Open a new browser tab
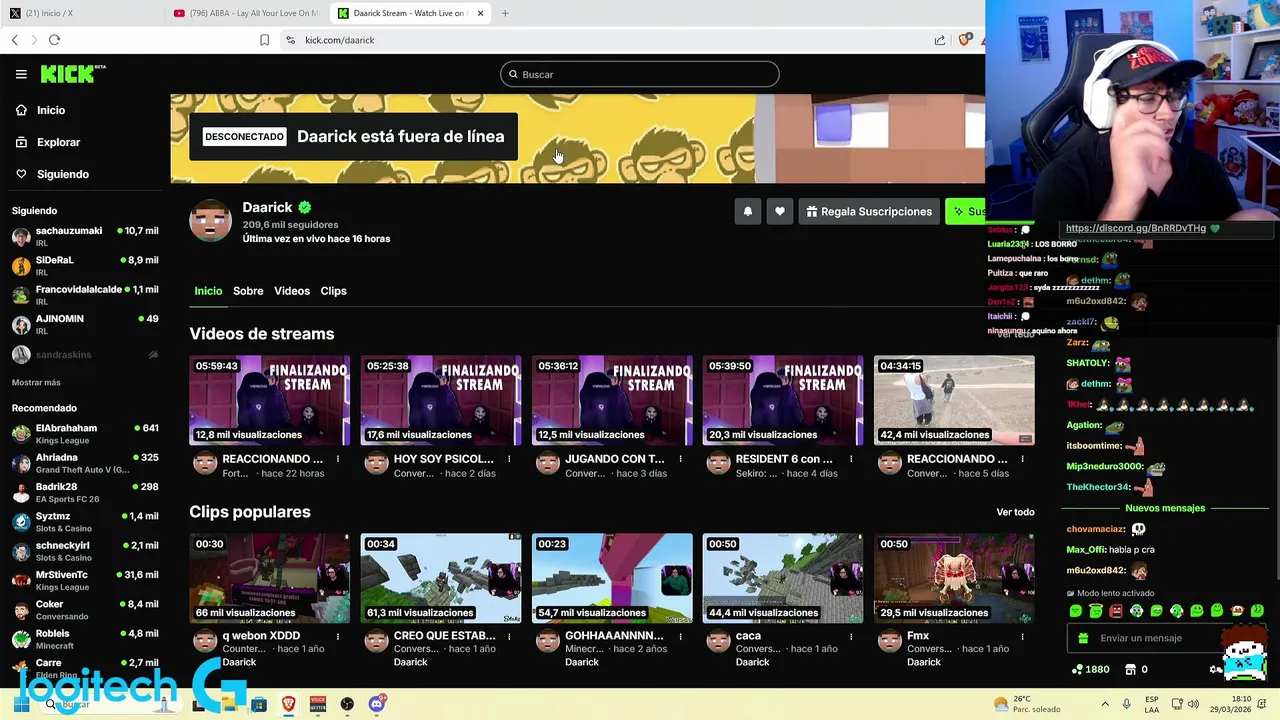This screenshot has height=720, width=1280. click(505, 13)
